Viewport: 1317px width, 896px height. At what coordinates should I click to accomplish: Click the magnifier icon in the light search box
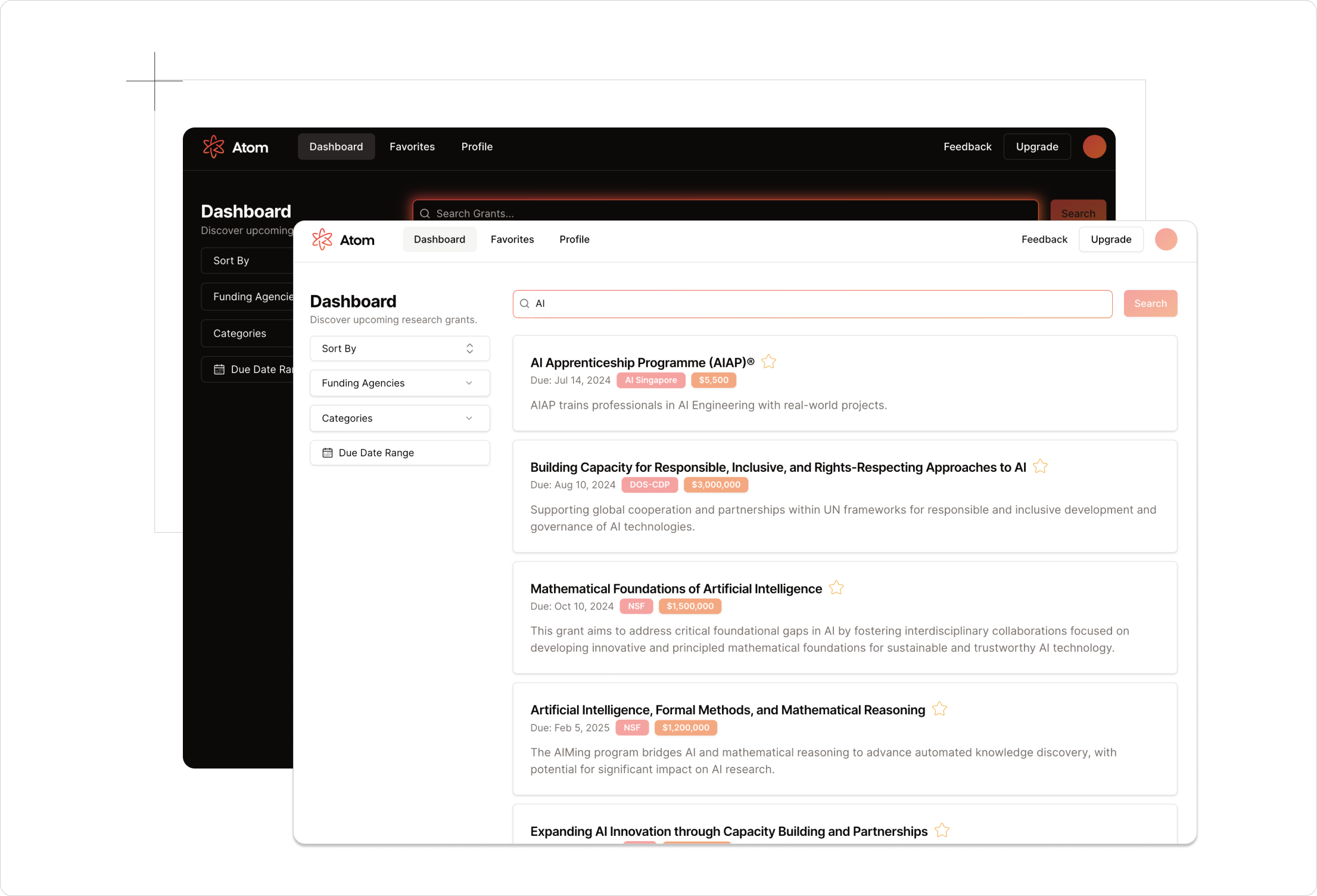coord(525,303)
